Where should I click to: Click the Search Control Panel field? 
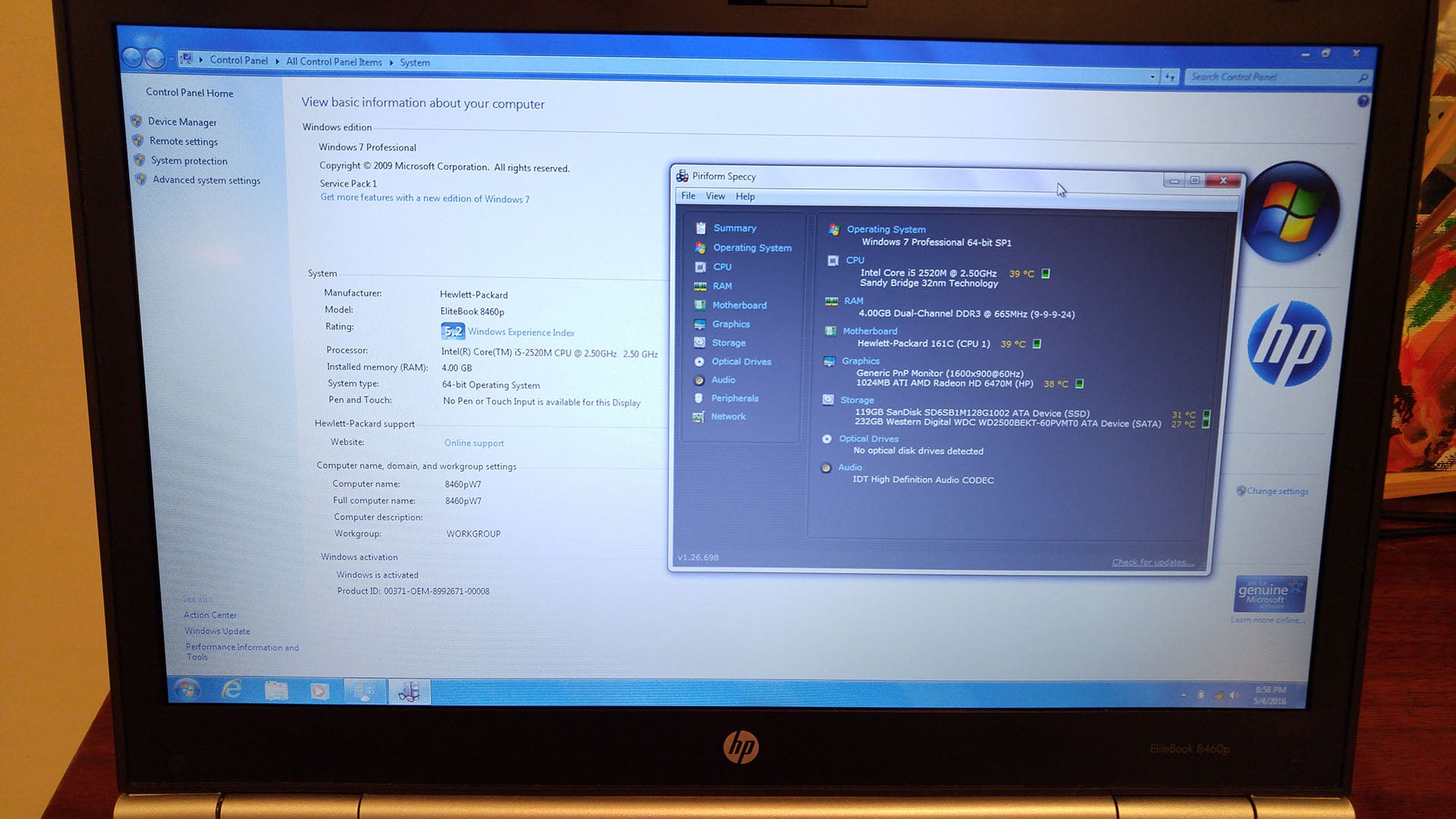tap(1278, 77)
